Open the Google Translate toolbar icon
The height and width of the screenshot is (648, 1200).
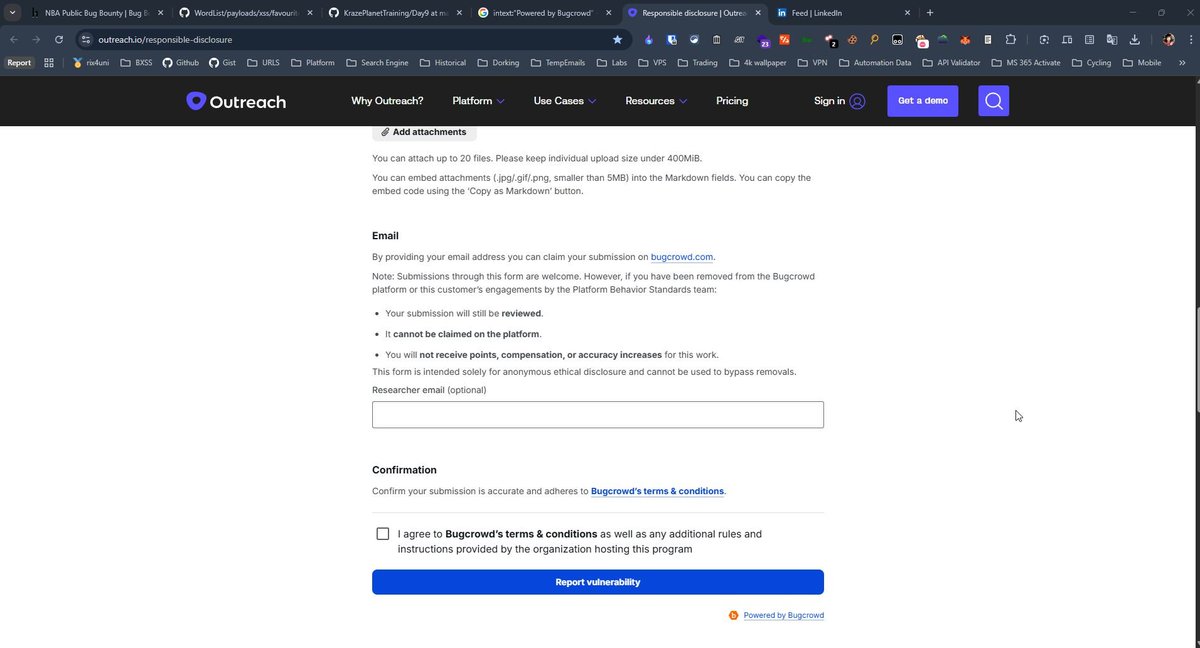click(1111, 39)
